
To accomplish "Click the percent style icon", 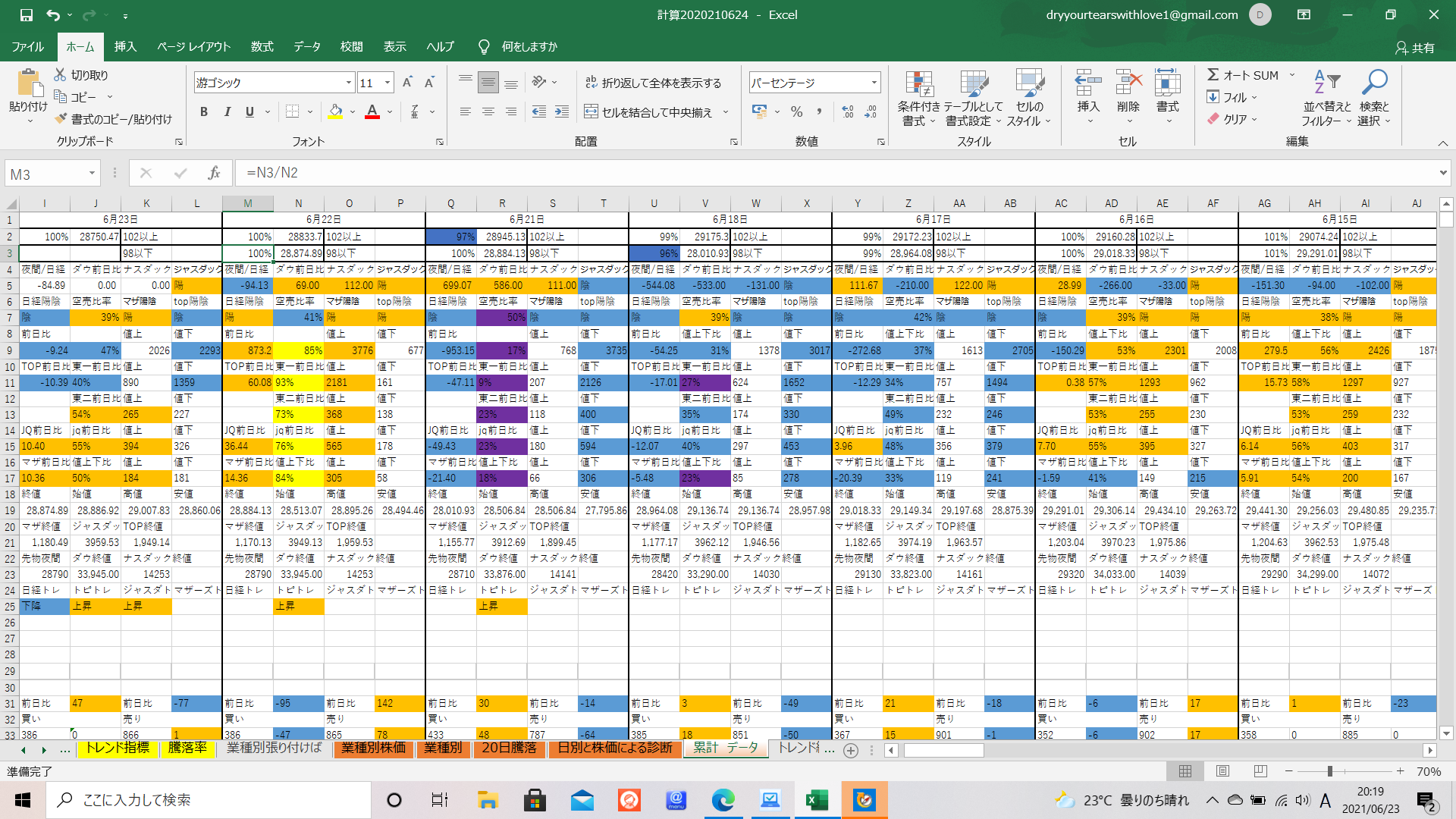I will point(796,112).
